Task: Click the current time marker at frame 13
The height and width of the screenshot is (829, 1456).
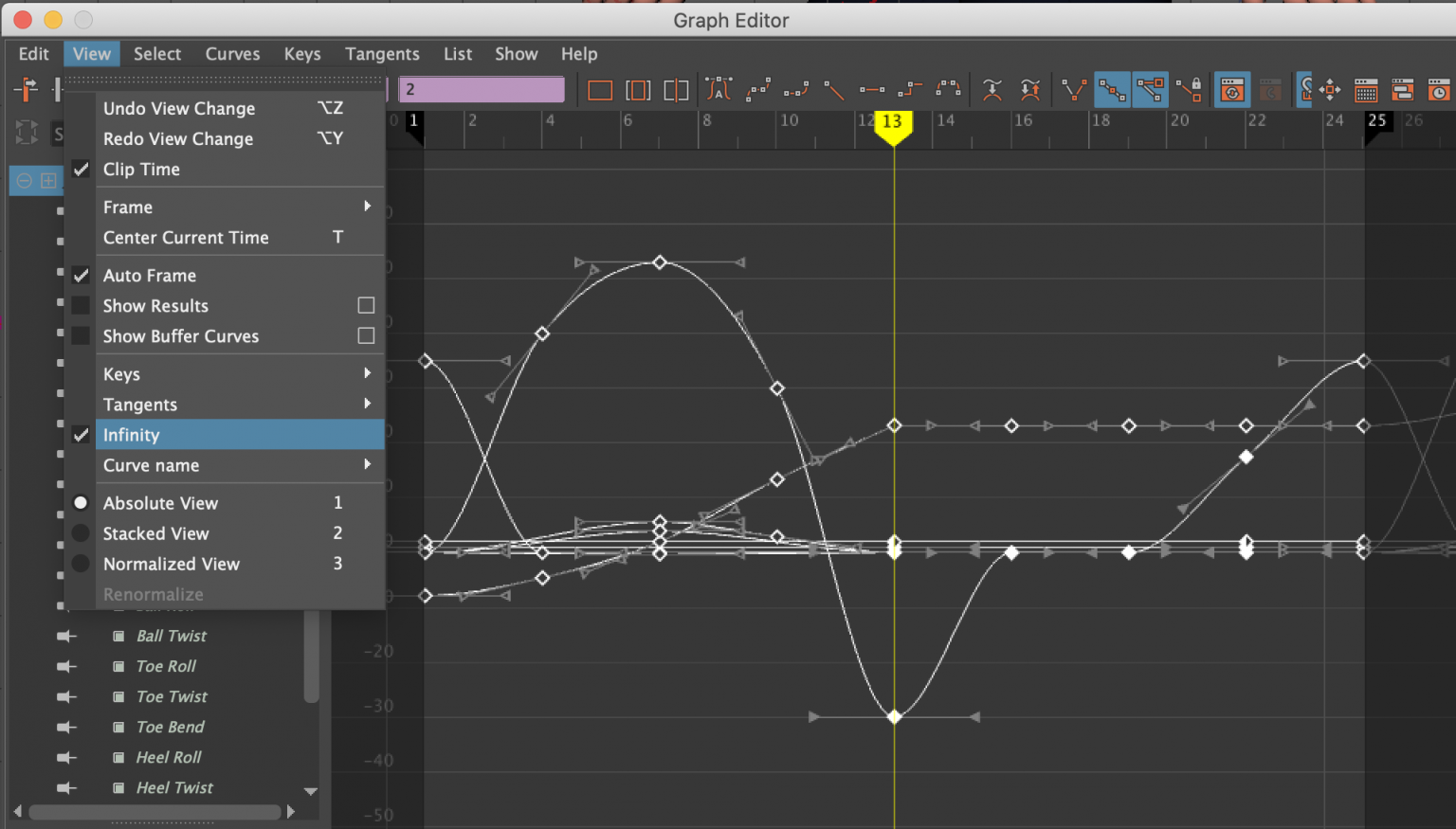Action: pos(892,126)
